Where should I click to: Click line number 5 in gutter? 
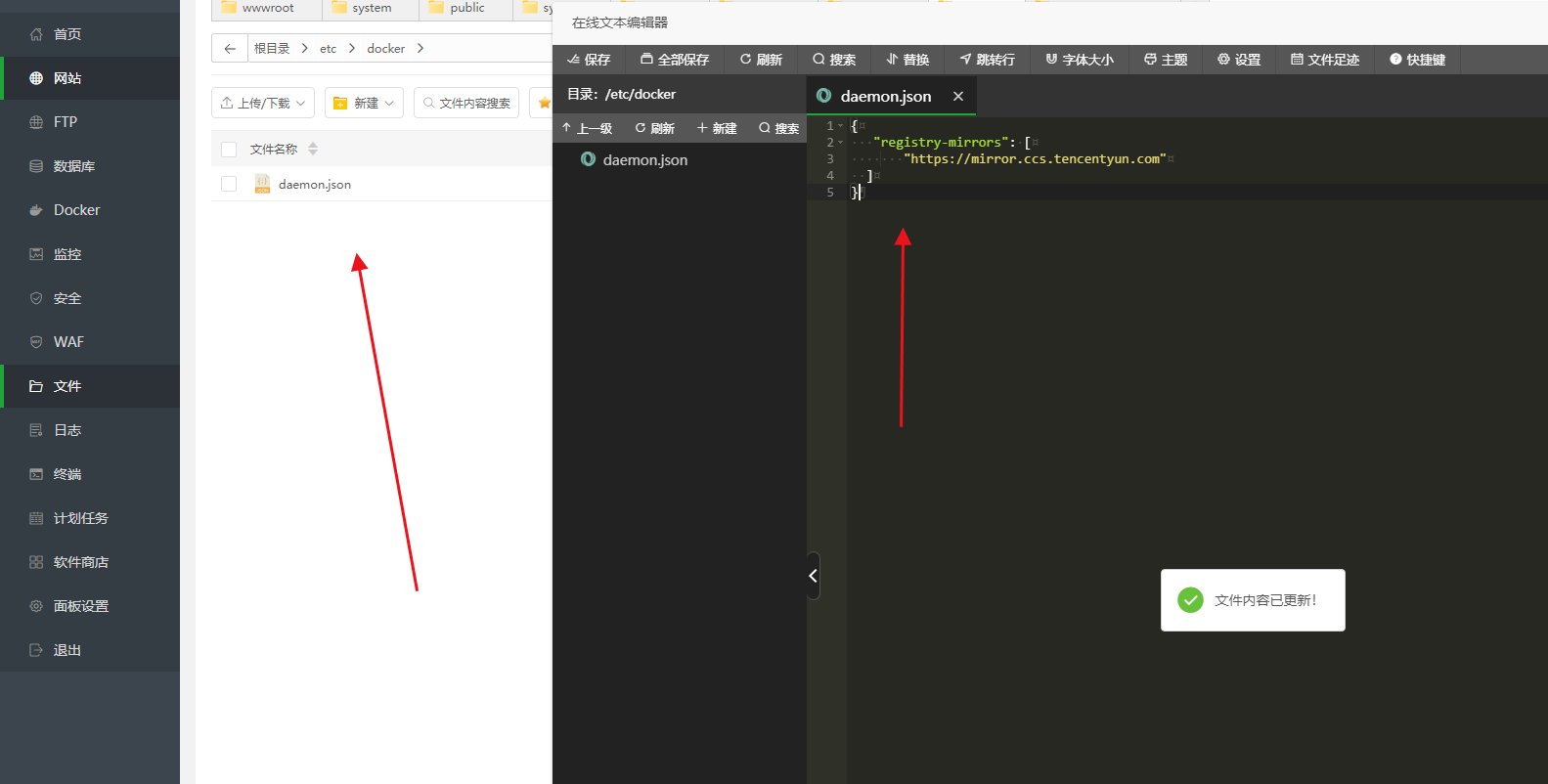tap(830, 192)
